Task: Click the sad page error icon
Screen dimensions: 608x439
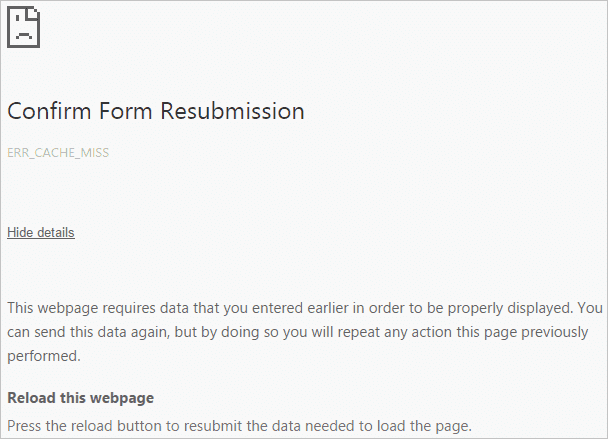Action: coord(24,25)
